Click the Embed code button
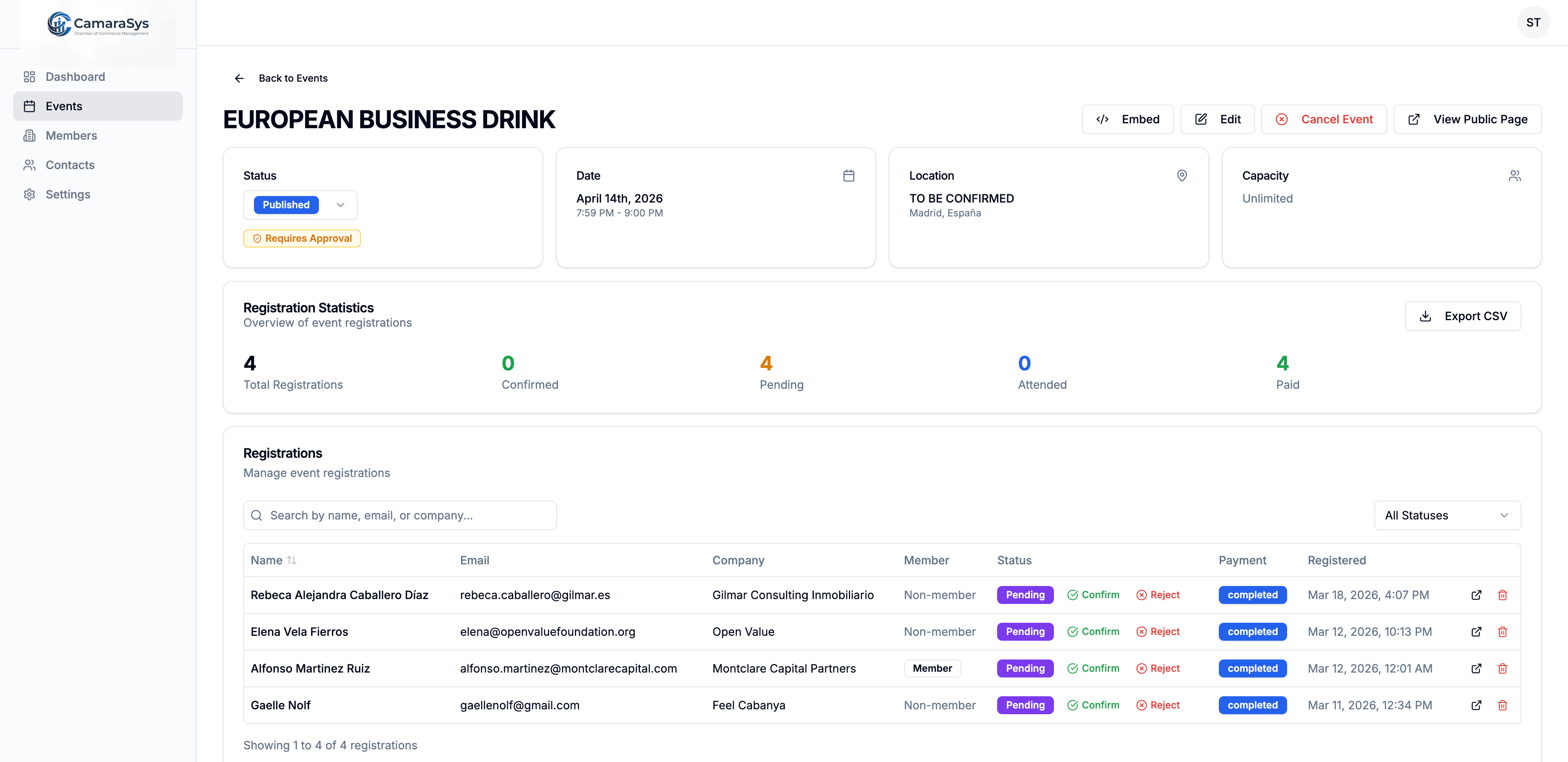 point(1127,119)
